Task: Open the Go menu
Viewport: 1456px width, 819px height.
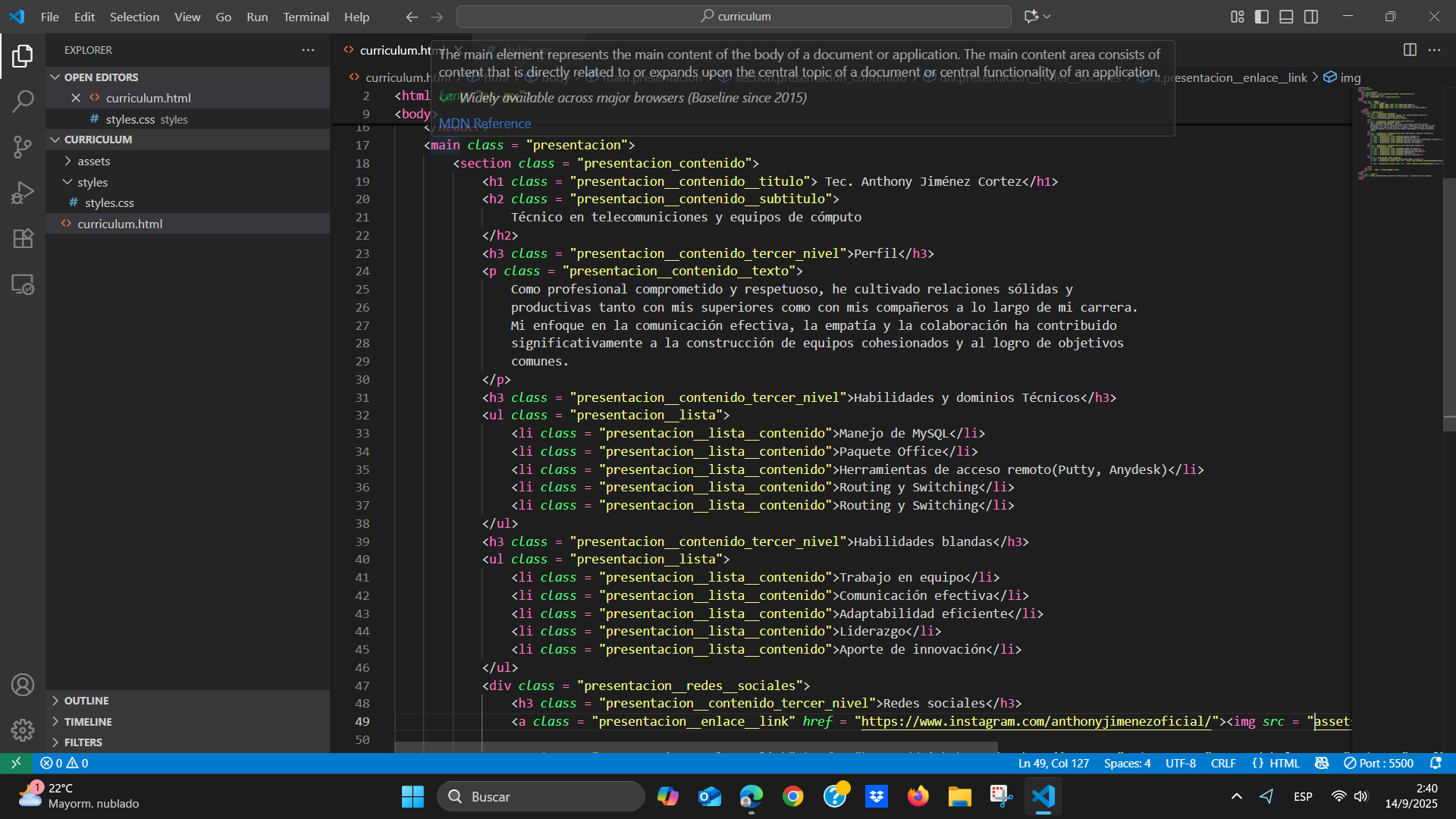Action: [223, 17]
